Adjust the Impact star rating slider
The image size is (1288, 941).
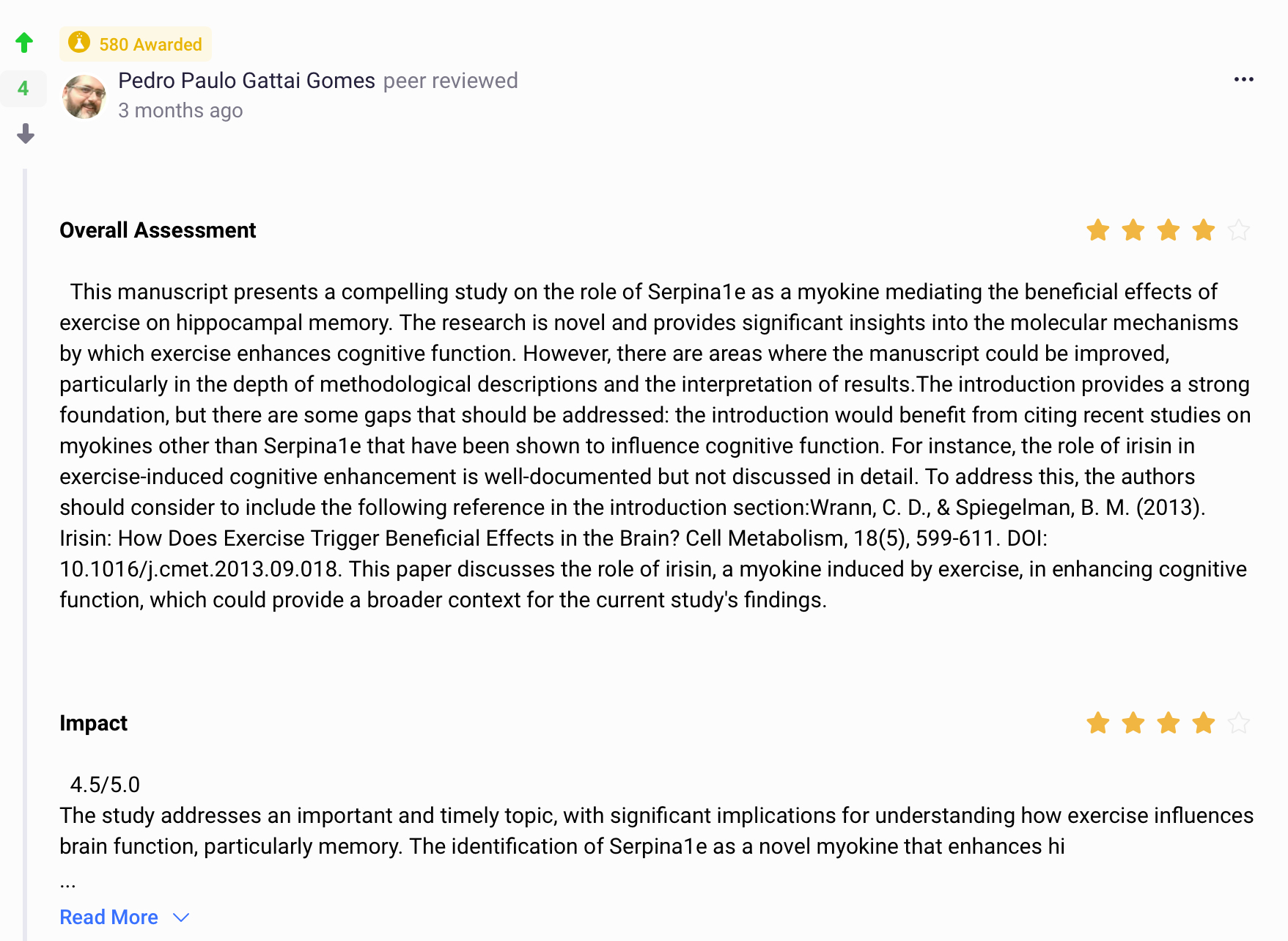[x=1168, y=723]
